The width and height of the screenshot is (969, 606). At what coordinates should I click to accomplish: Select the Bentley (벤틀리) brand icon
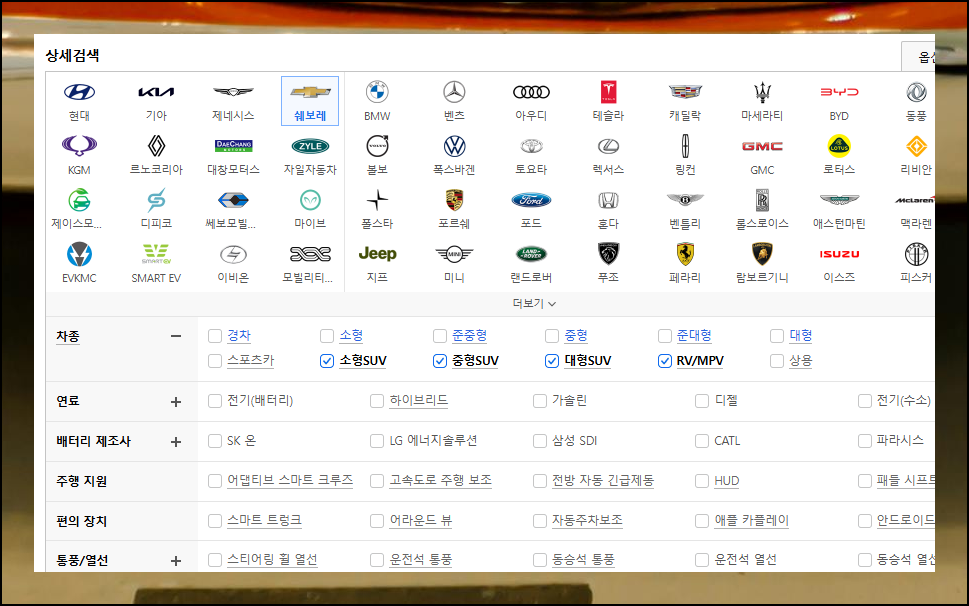pyautogui.click(x=685, y=200)
